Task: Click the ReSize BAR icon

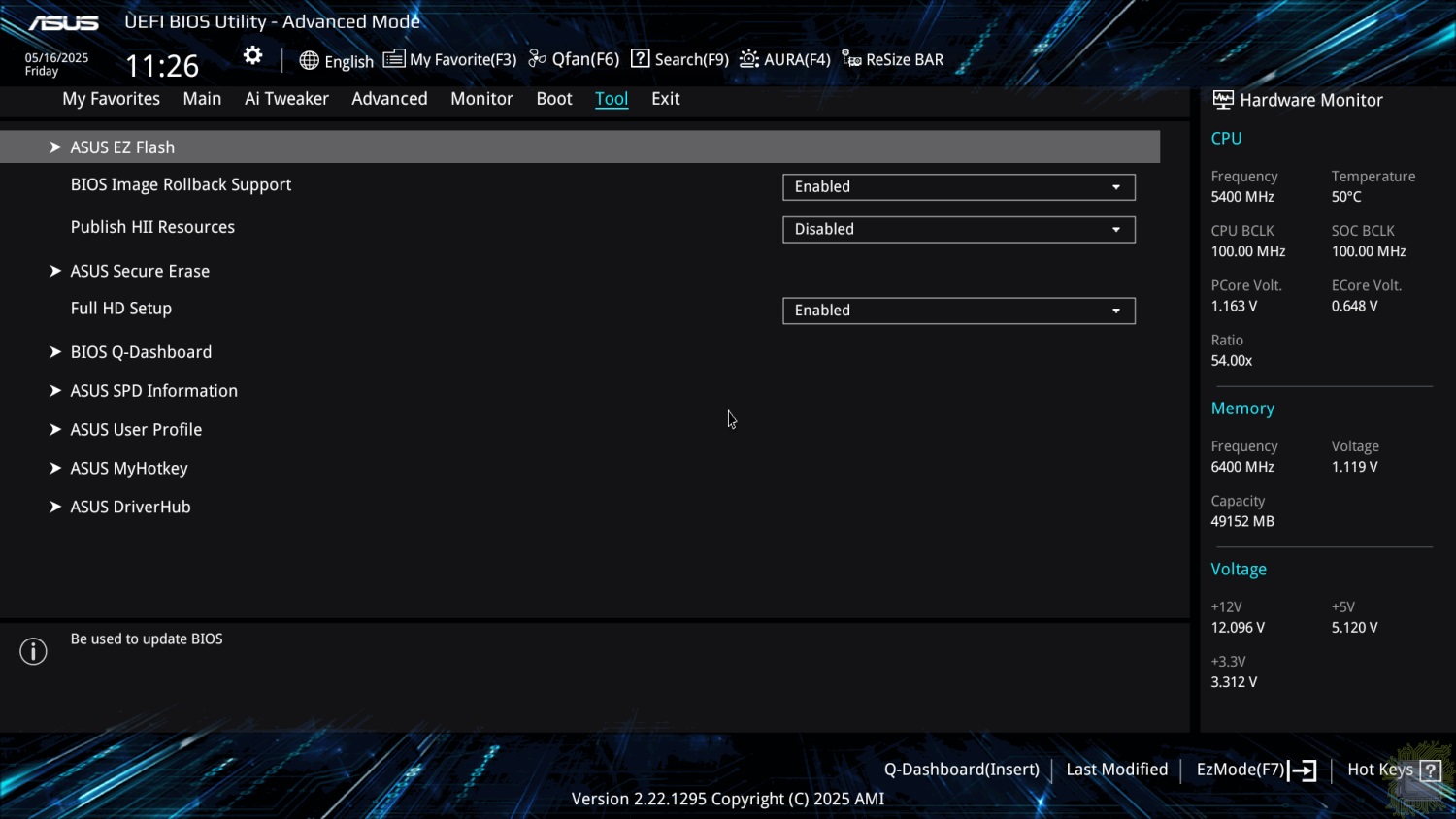Action: tap(851, 59)
